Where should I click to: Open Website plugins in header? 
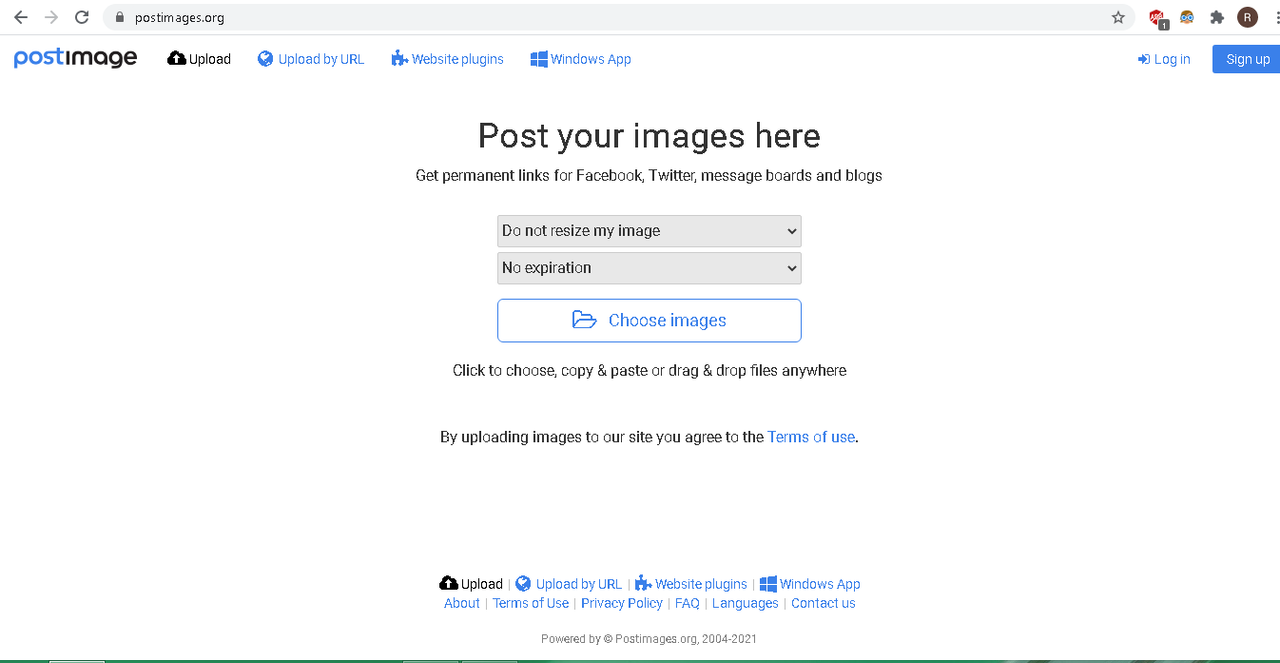(447, 59)
